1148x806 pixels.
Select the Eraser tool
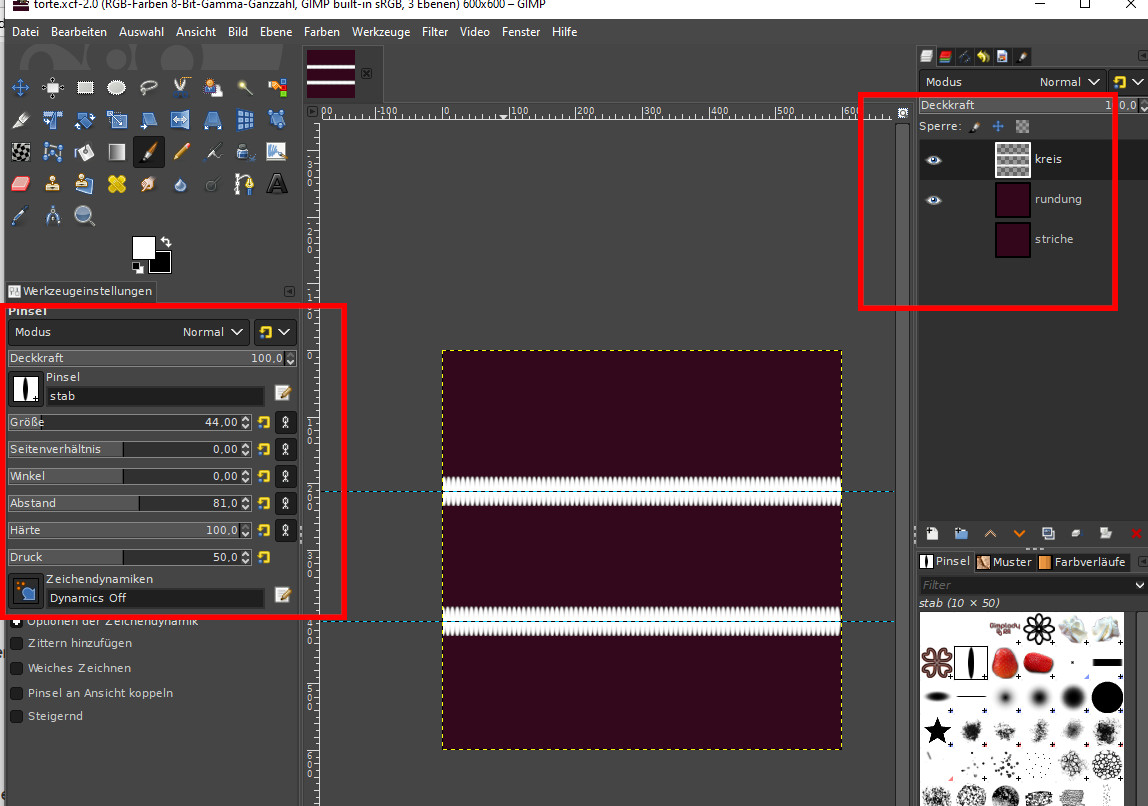[x=20, y=183]
